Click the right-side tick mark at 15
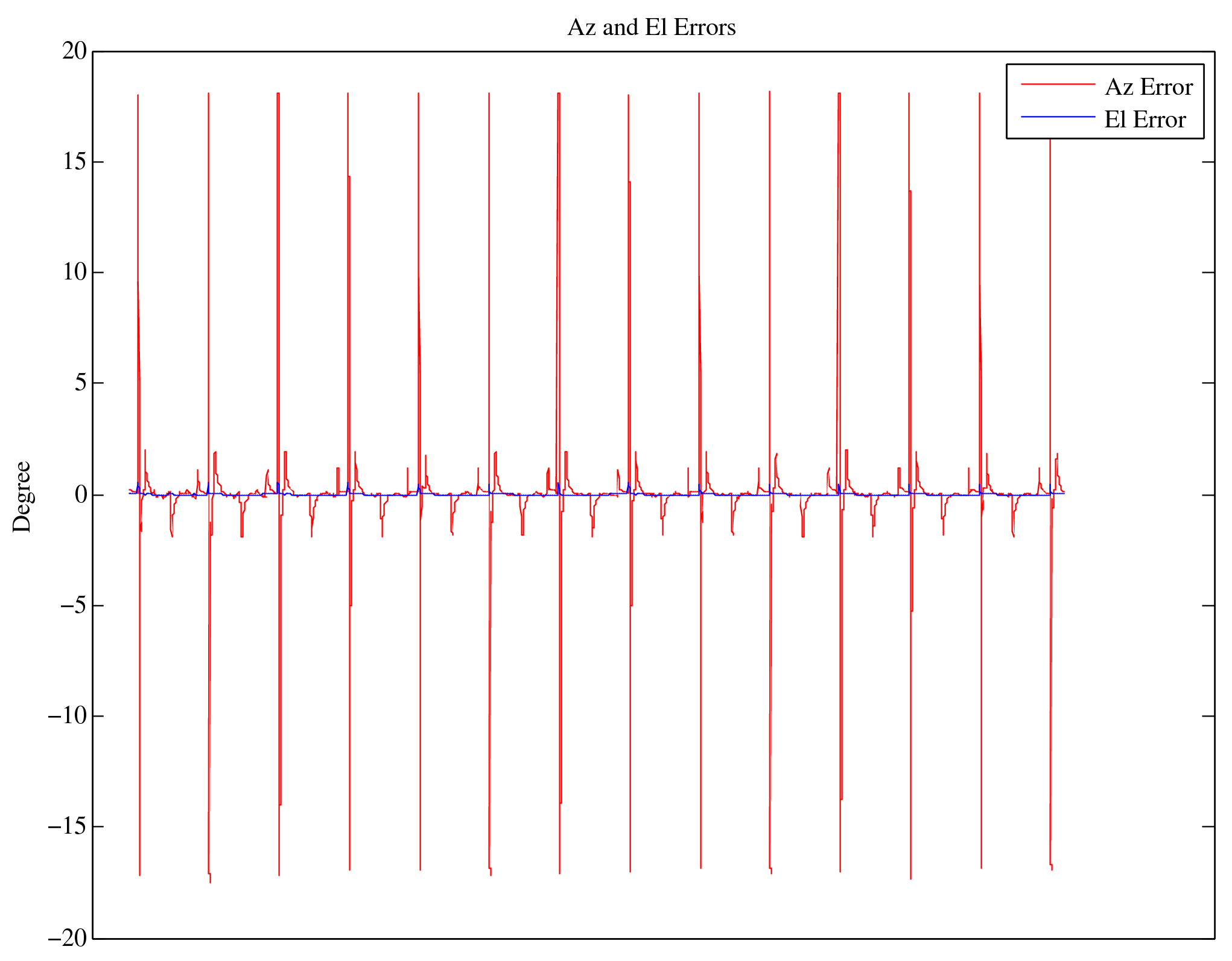Viewport: 1232px width, 961px height. [1208, 162]
